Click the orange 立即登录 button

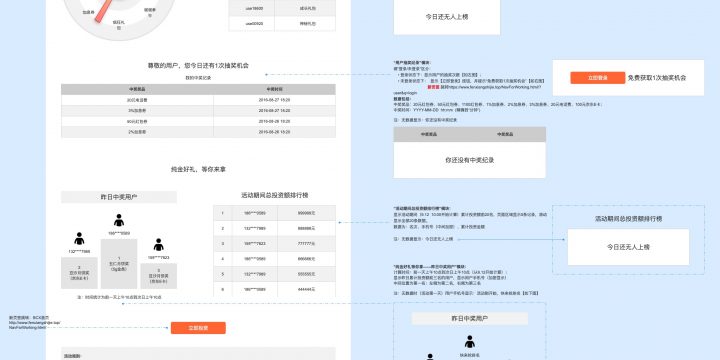(x=597, y=78)
